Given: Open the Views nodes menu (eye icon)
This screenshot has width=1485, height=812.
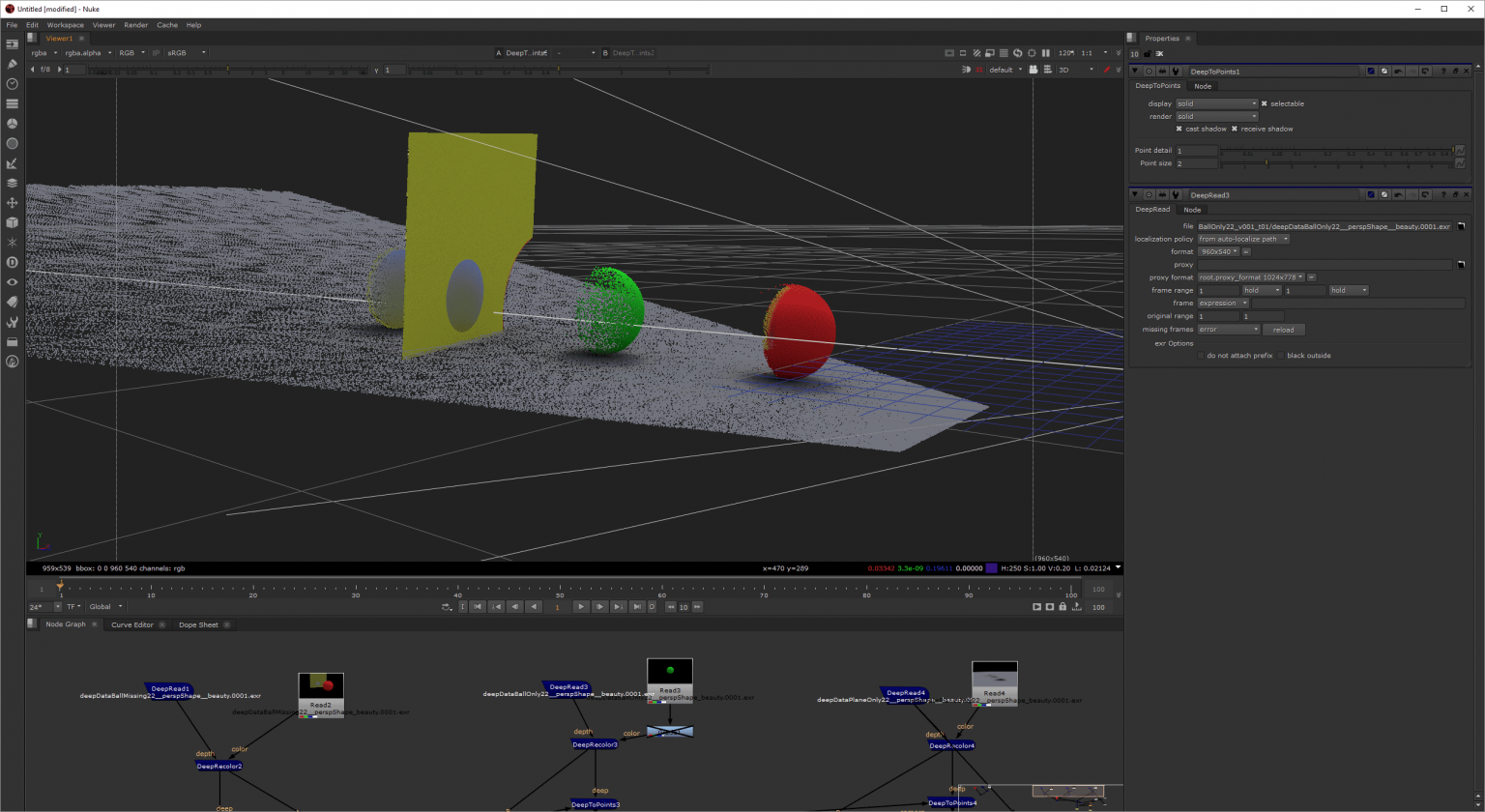Looking at the screenshot, I should [x=13, y=281].
